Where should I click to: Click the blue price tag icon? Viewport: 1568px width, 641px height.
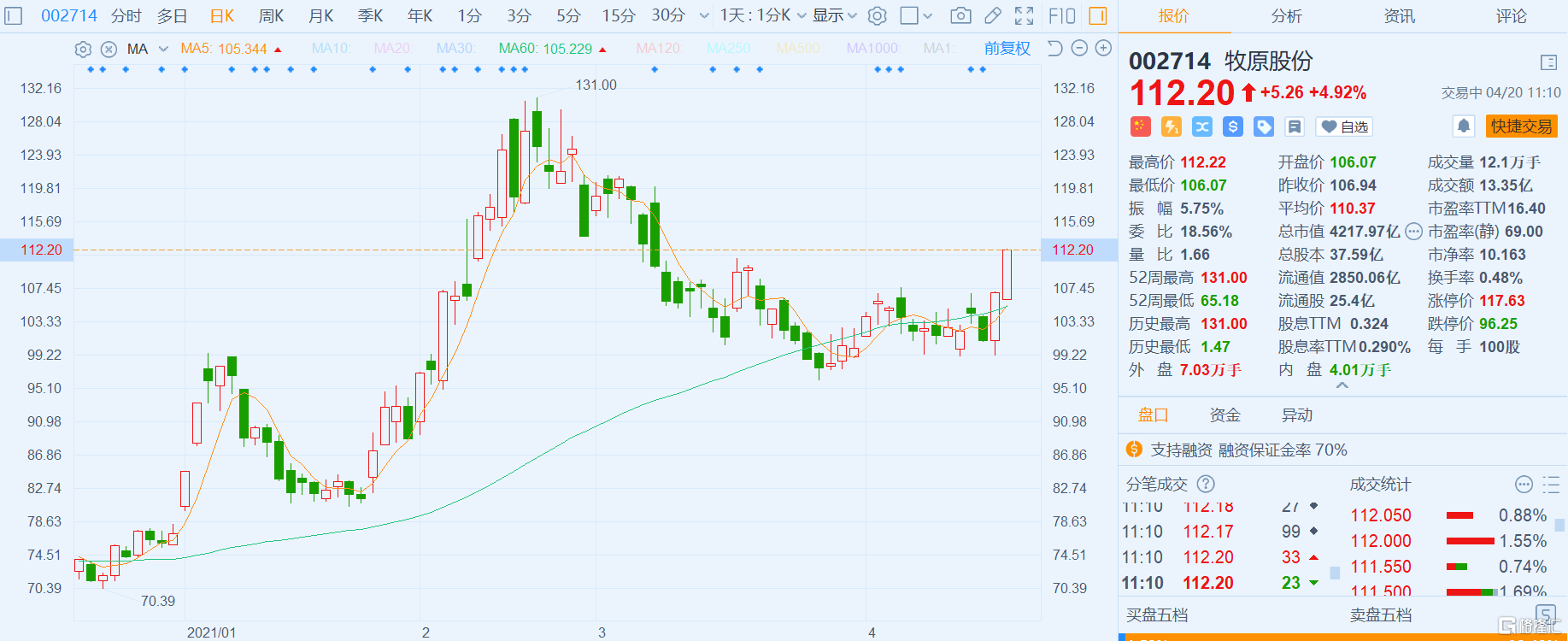click(1264, 126)
